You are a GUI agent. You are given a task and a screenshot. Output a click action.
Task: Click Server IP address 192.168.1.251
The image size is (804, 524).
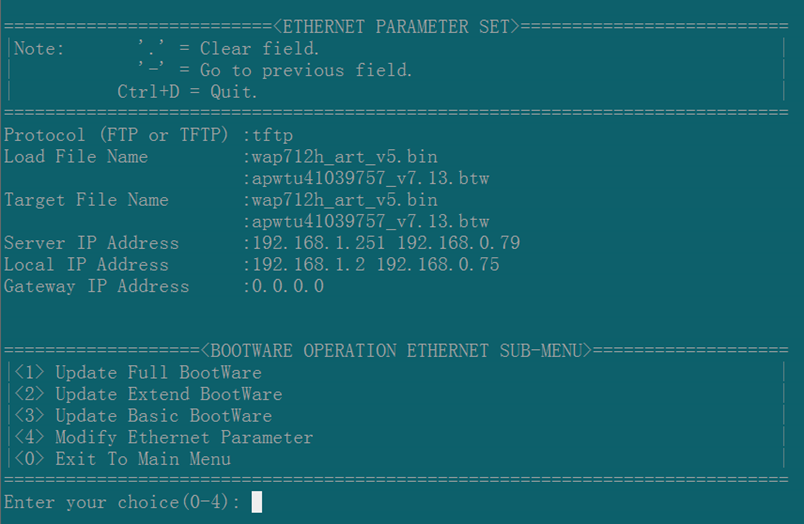click(x=318, y=243)
